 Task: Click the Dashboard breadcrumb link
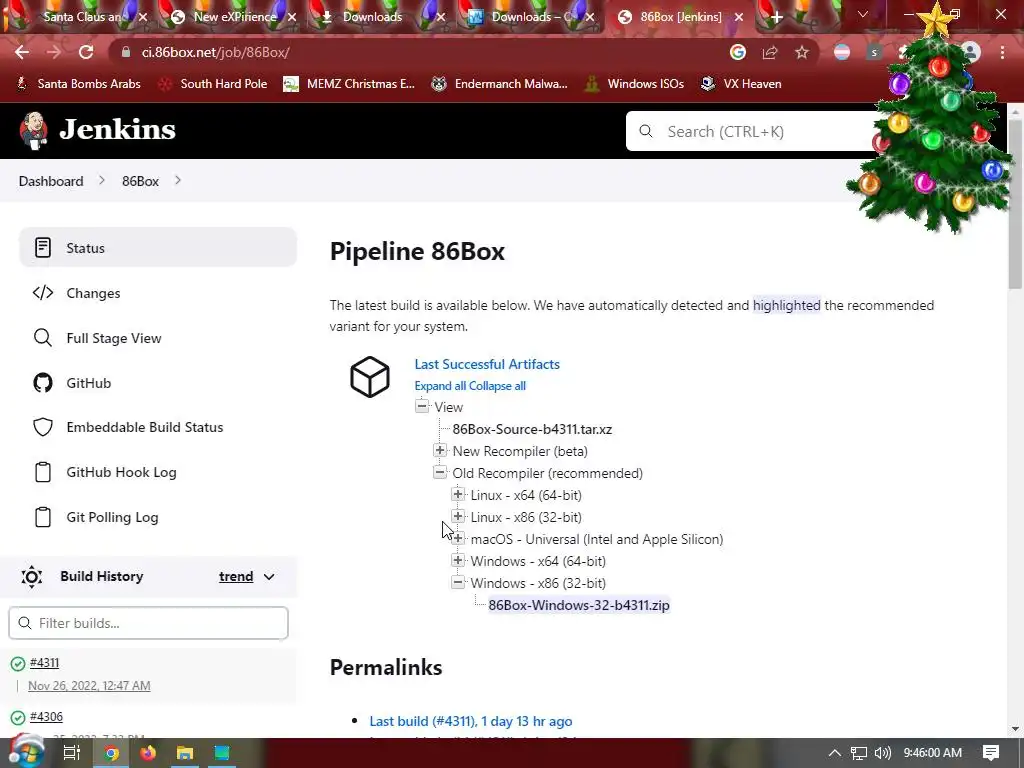[x=51, y=181]
